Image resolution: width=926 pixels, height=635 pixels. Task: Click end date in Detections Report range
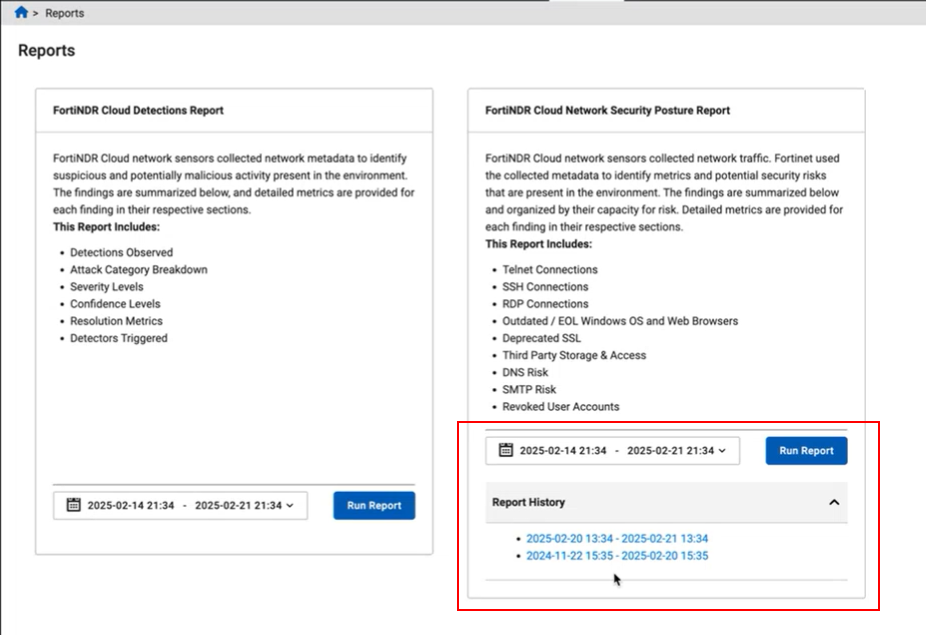coord(238,506)
